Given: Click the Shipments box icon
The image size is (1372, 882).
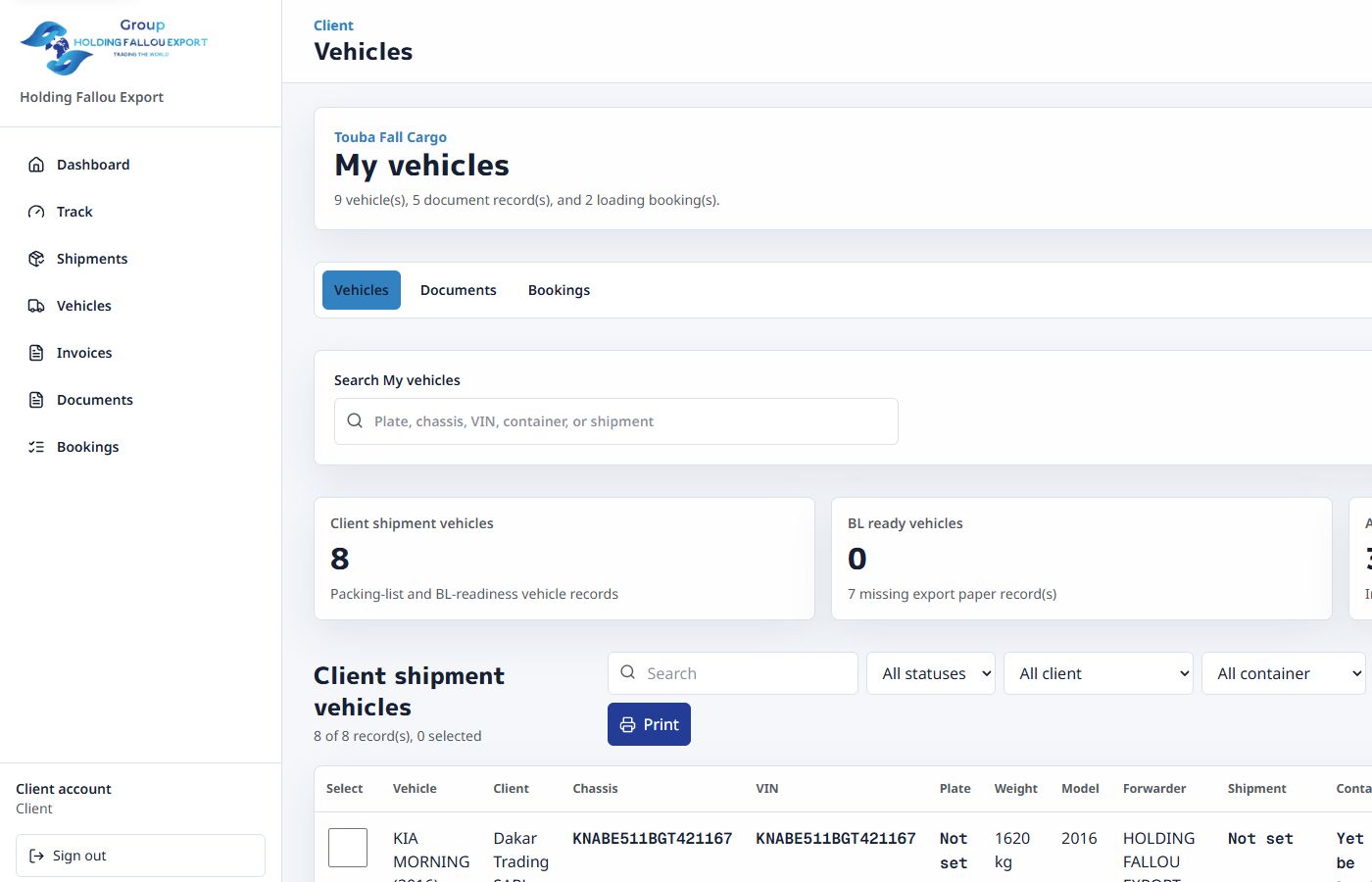Looking at the screenshot, I should [x=36, y=259].
